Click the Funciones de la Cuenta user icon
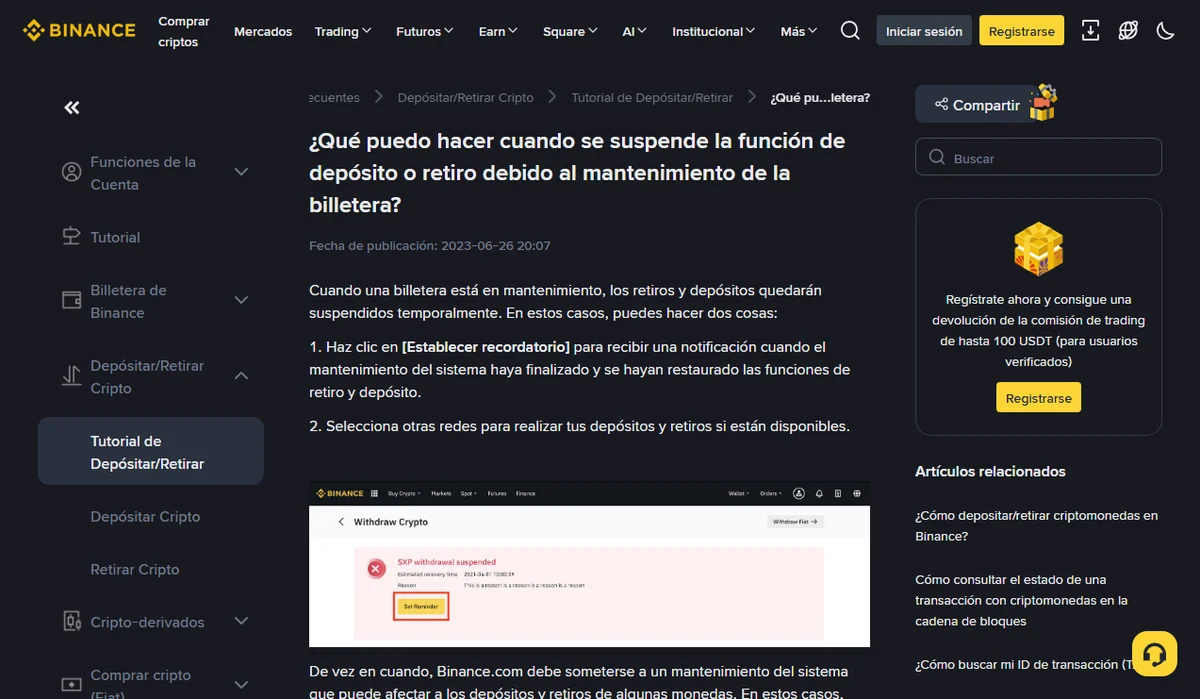The image size is (1200, 699). pyautogui.click(x=71, y=172)
